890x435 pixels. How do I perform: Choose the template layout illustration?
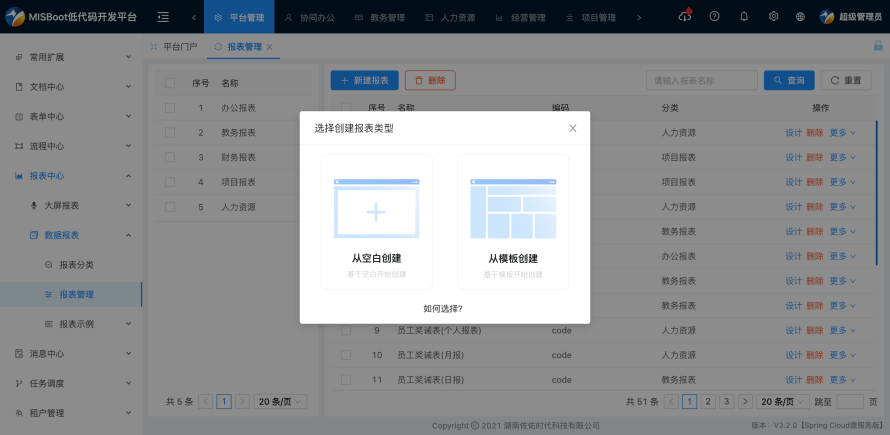[x=513, y=208]
